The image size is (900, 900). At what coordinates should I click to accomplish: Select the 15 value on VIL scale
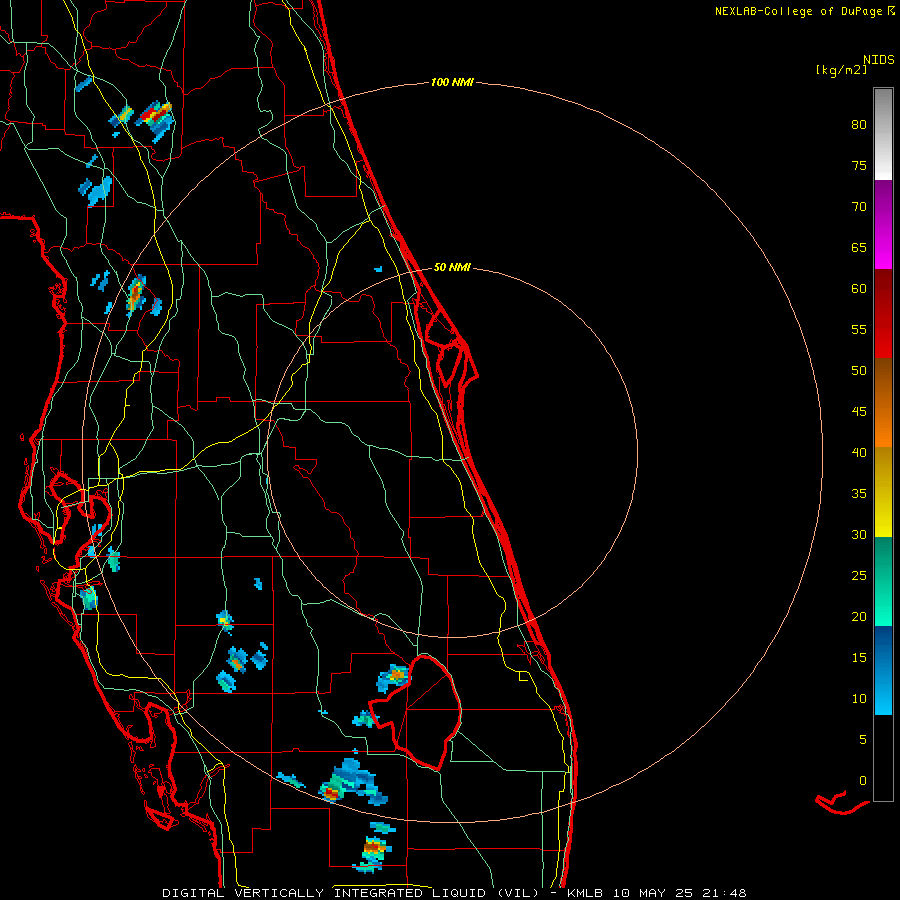tap(859, 658)
